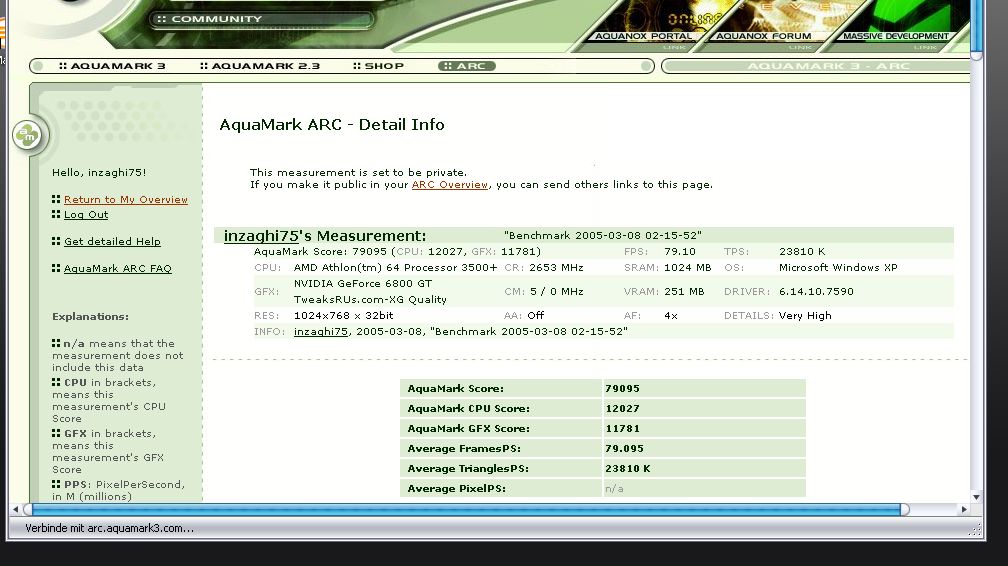Screen dimensions: 1008x566
Task: Click inzaghi75 link in INFO row
Action: tap(320, 332)
